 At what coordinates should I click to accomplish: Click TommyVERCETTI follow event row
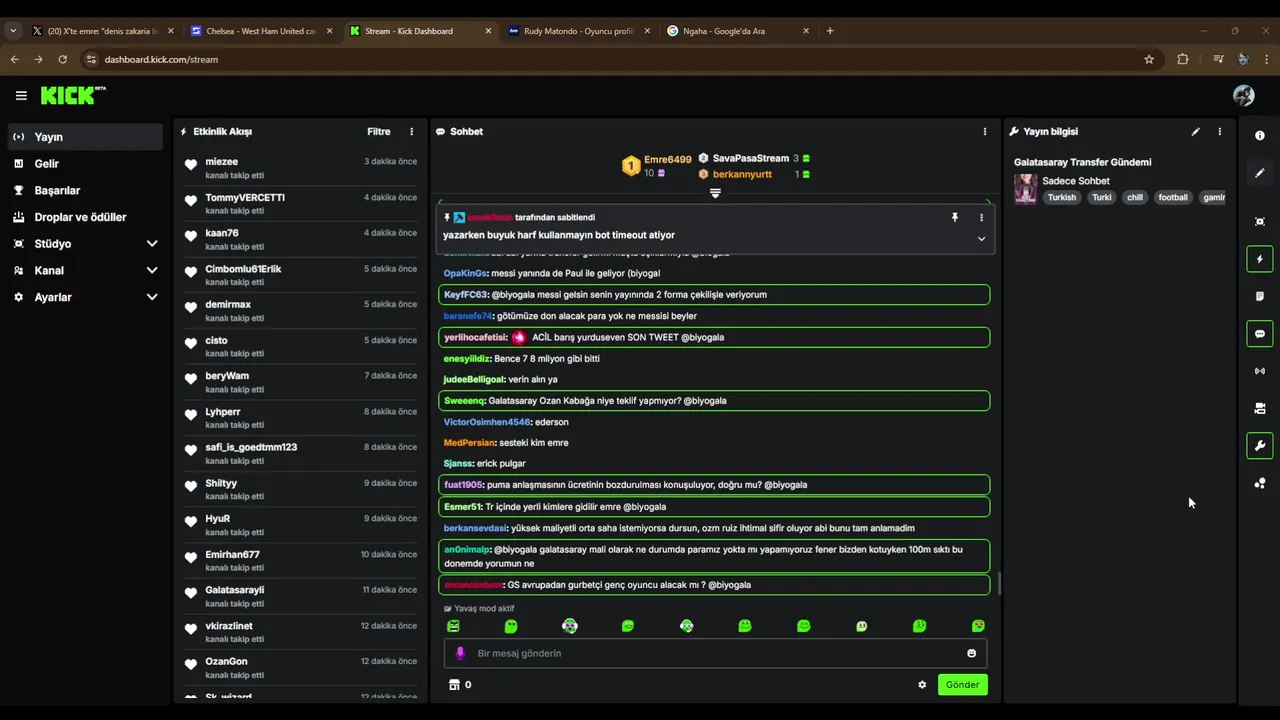(300, 204)
